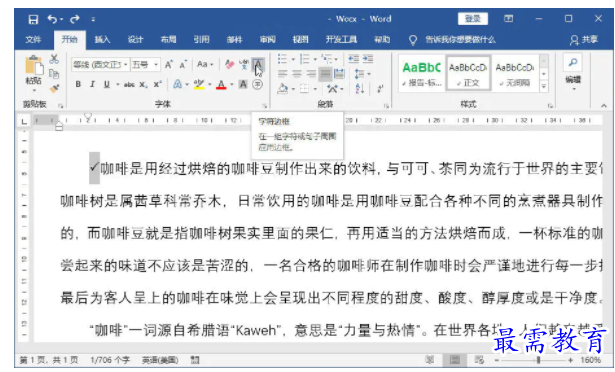Open the font name dropdown
Screen dimensions: 615x372
(126, 64)
